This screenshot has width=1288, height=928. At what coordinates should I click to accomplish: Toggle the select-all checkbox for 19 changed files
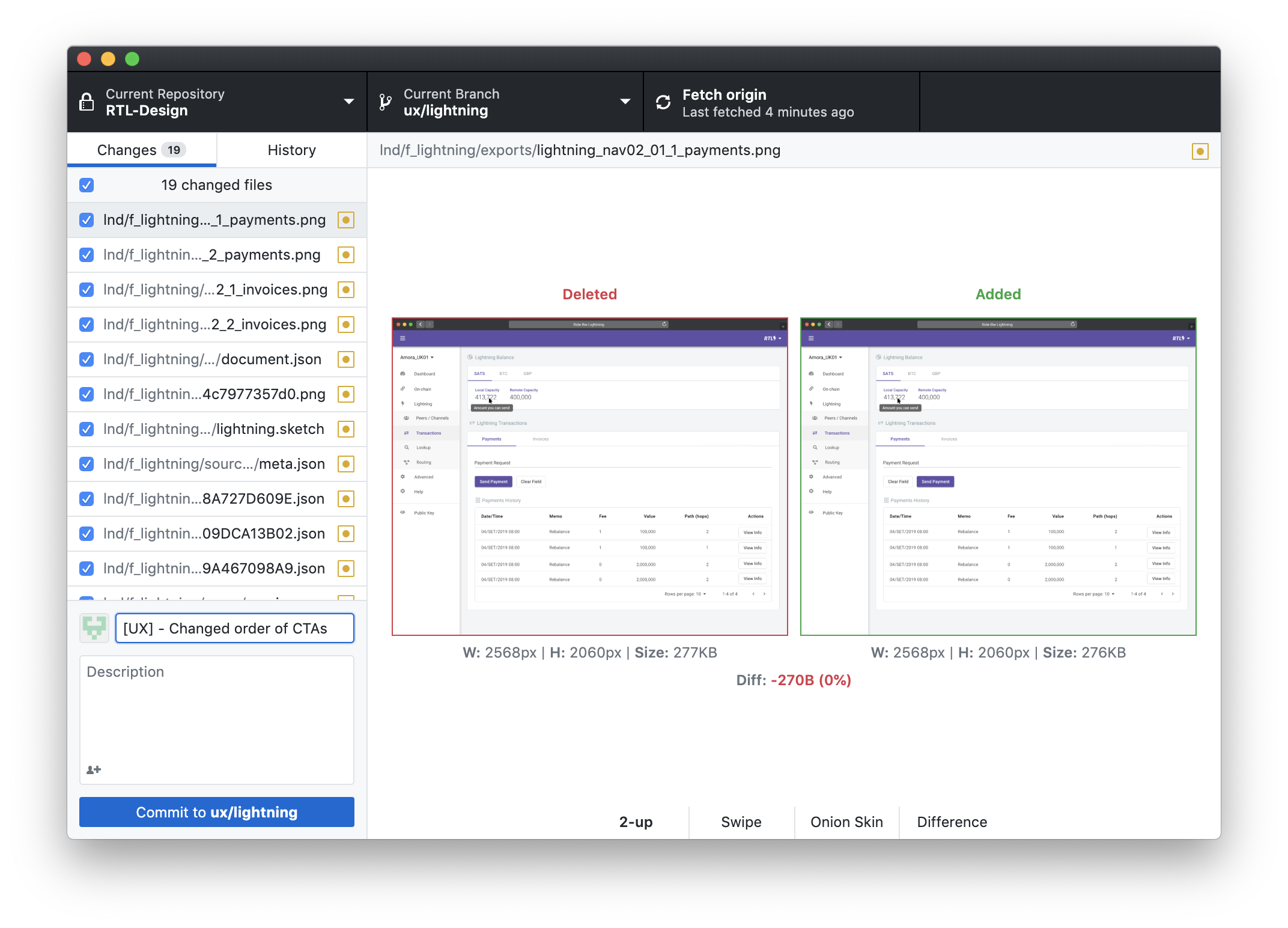(x=87, y=185)
